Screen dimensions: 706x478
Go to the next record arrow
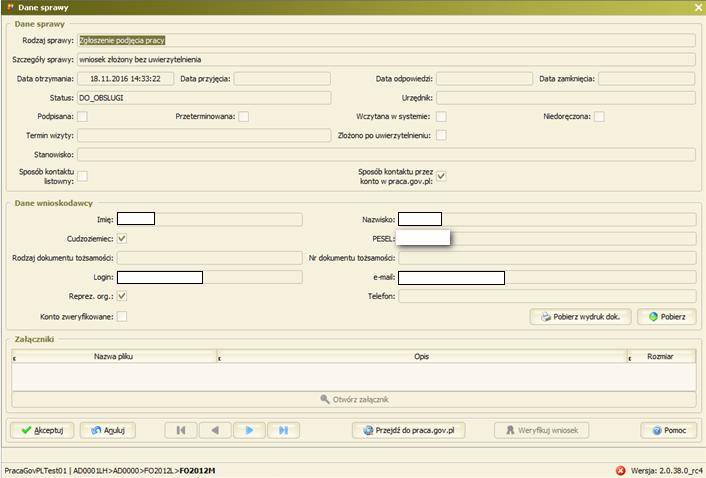(x=249, y=430)
